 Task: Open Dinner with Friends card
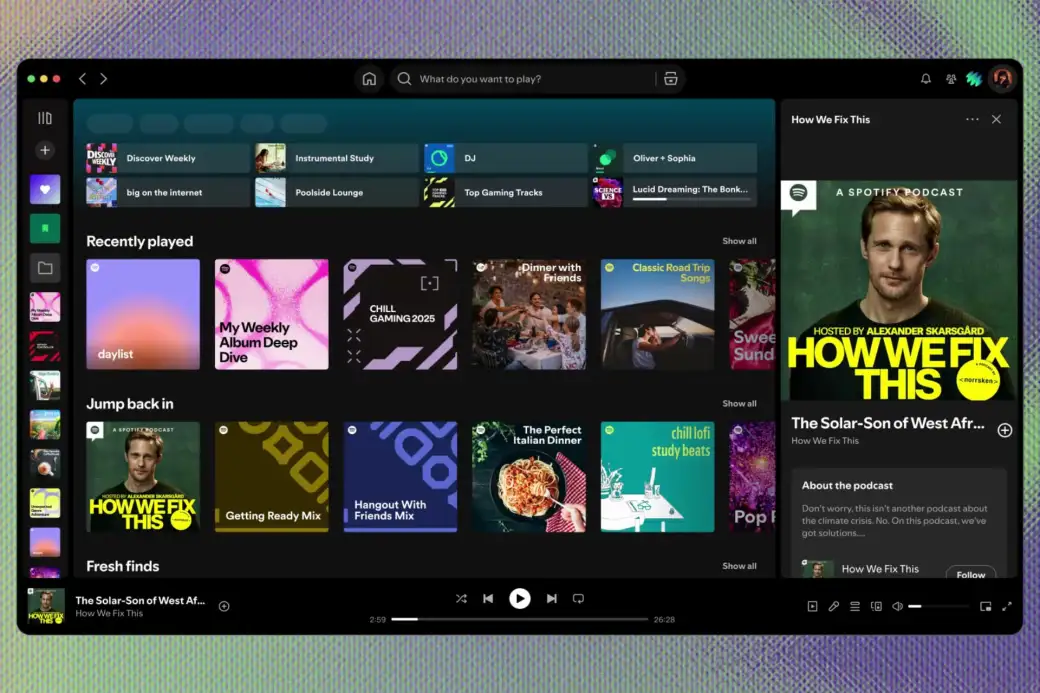coord(529,314)
